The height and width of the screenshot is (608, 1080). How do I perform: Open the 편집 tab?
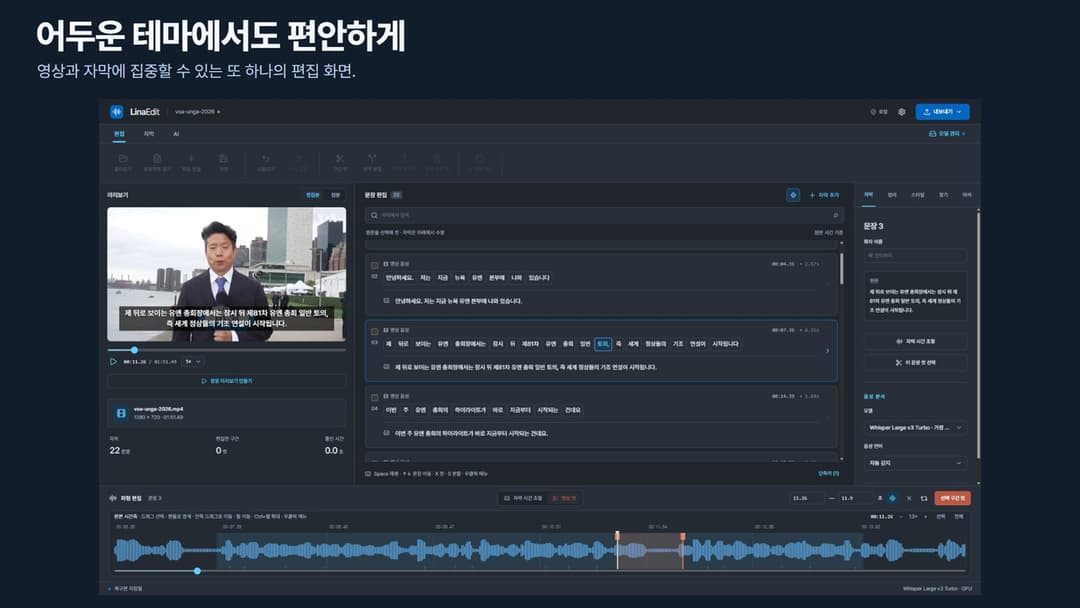click(119, 134)
